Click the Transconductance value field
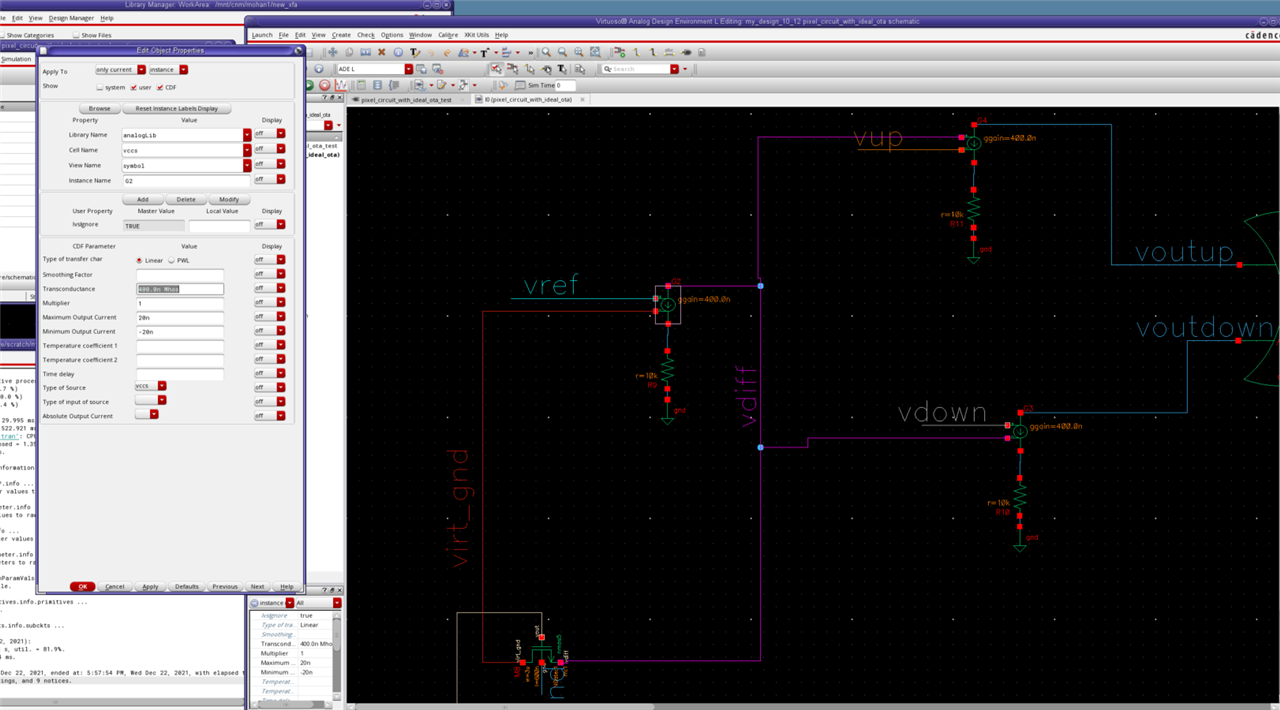Image resolution: width=1280 pixels, height=710 pixels. pos(180,289)
